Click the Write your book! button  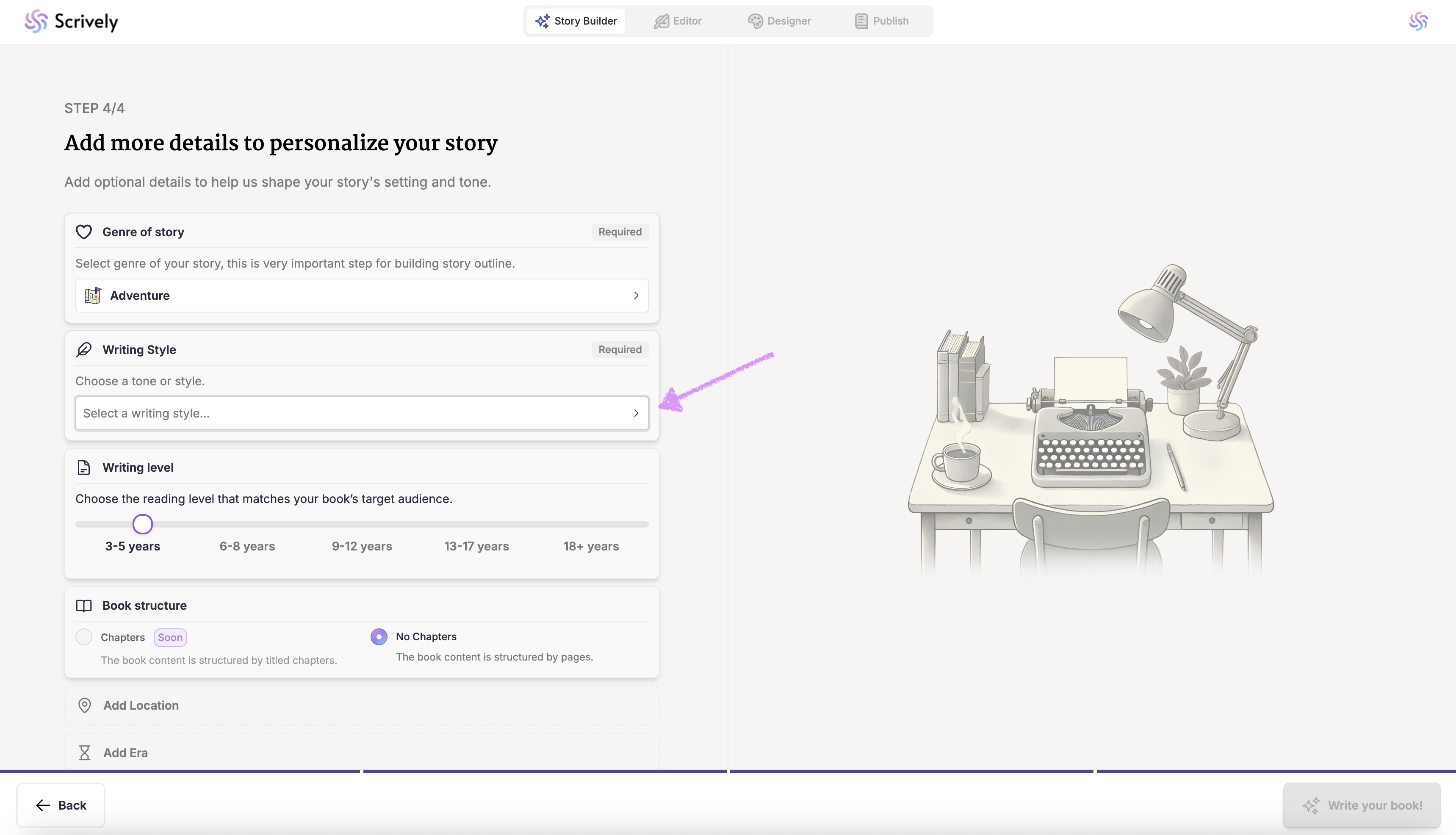click(1362, 805)
